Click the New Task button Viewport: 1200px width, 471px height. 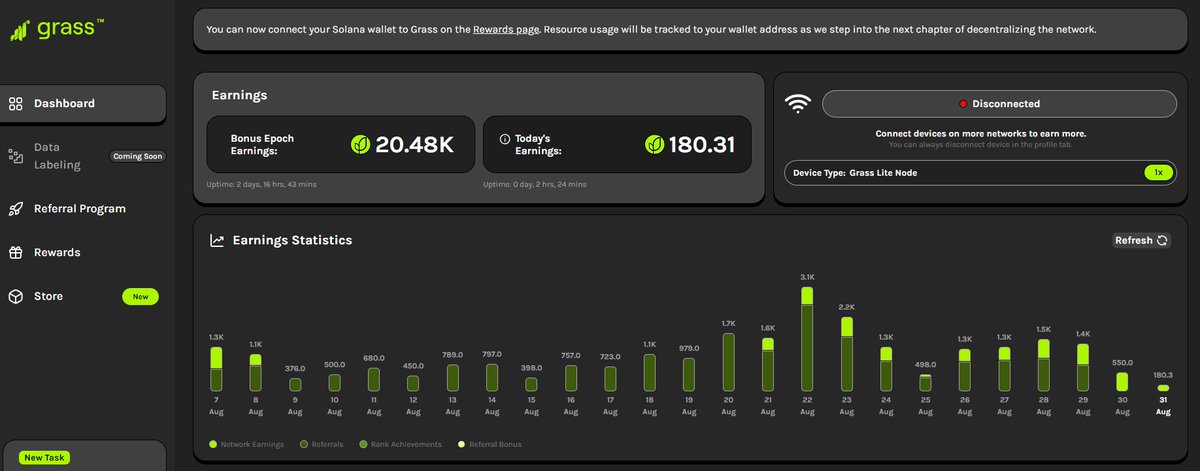point(44,457)
